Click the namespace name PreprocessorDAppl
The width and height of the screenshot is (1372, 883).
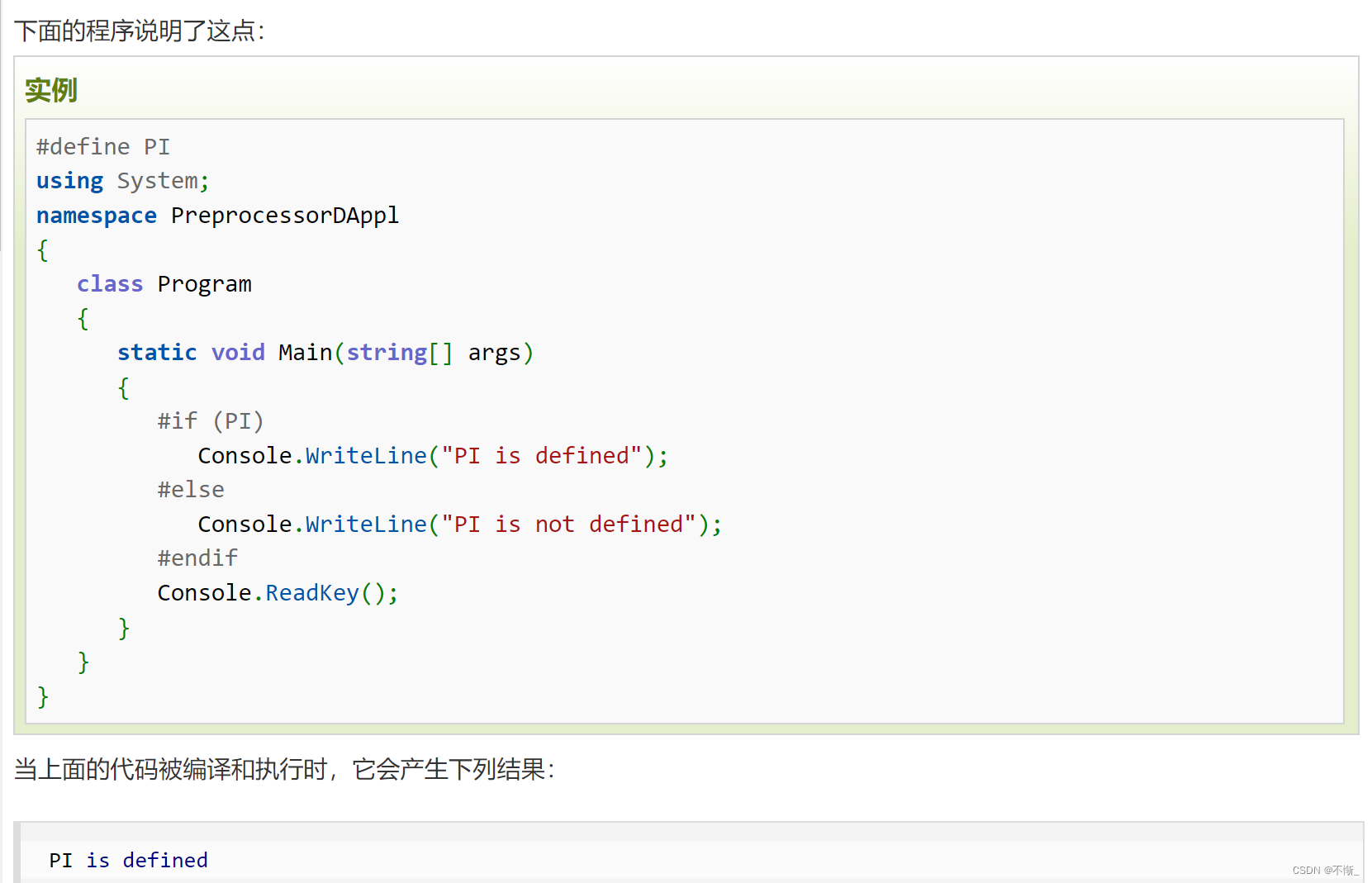click(x=285, y=216)
